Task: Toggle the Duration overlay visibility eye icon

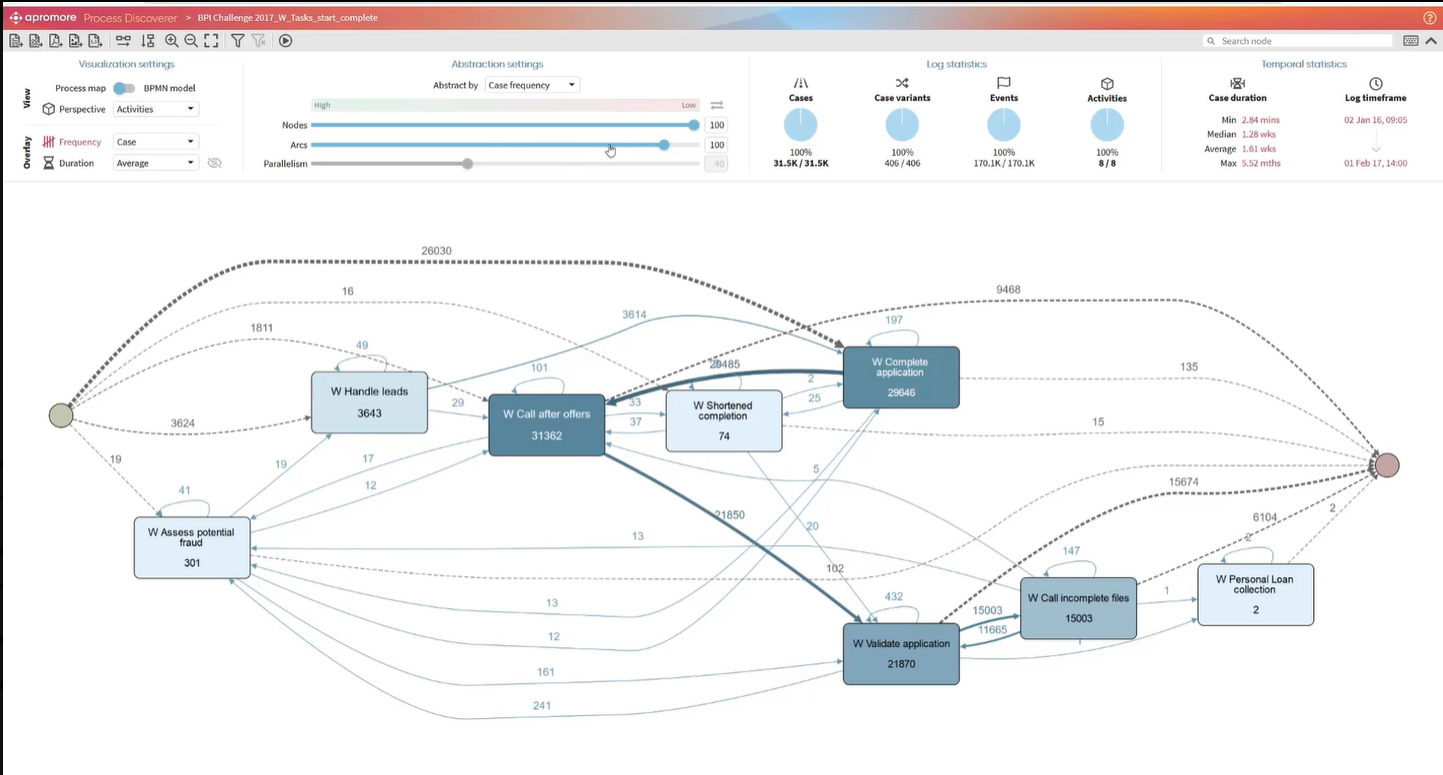Action: pos(216,163)
